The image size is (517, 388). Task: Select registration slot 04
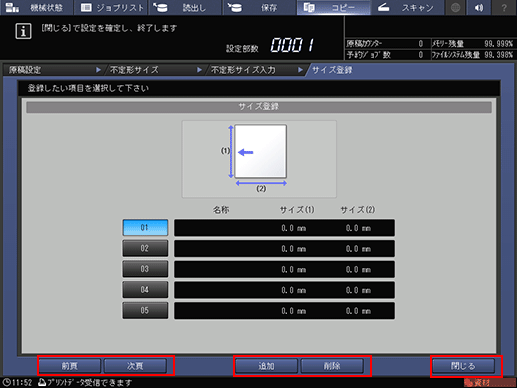tap(145, 290)
